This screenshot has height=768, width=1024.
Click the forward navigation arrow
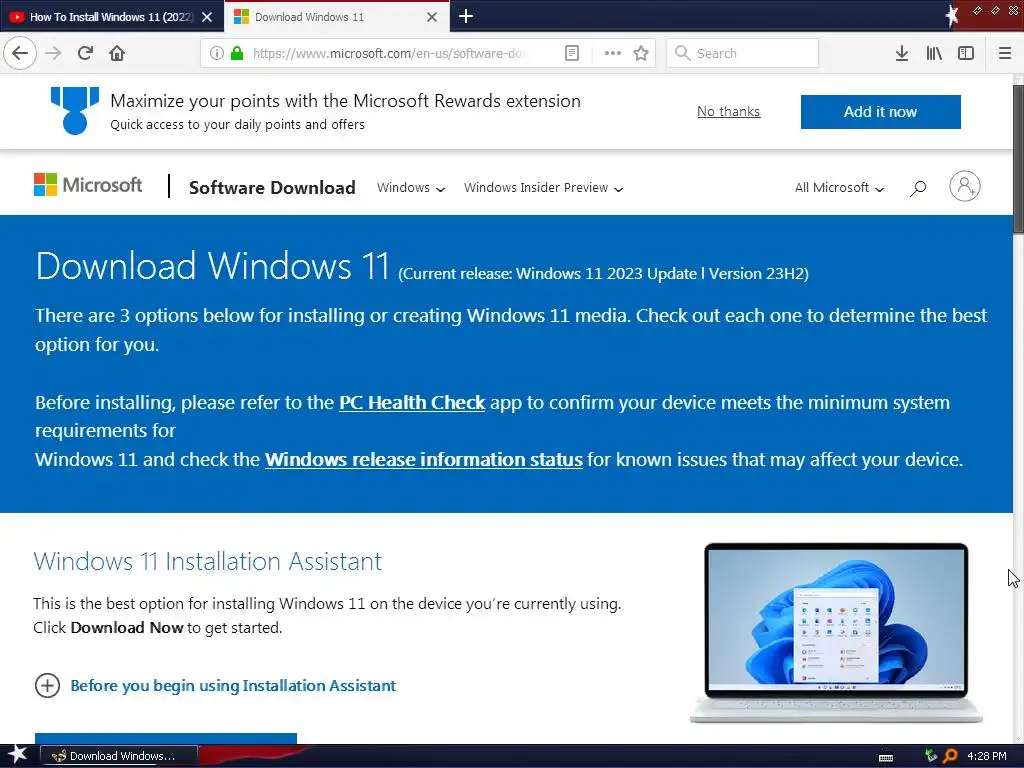click(x=54, y=53)
